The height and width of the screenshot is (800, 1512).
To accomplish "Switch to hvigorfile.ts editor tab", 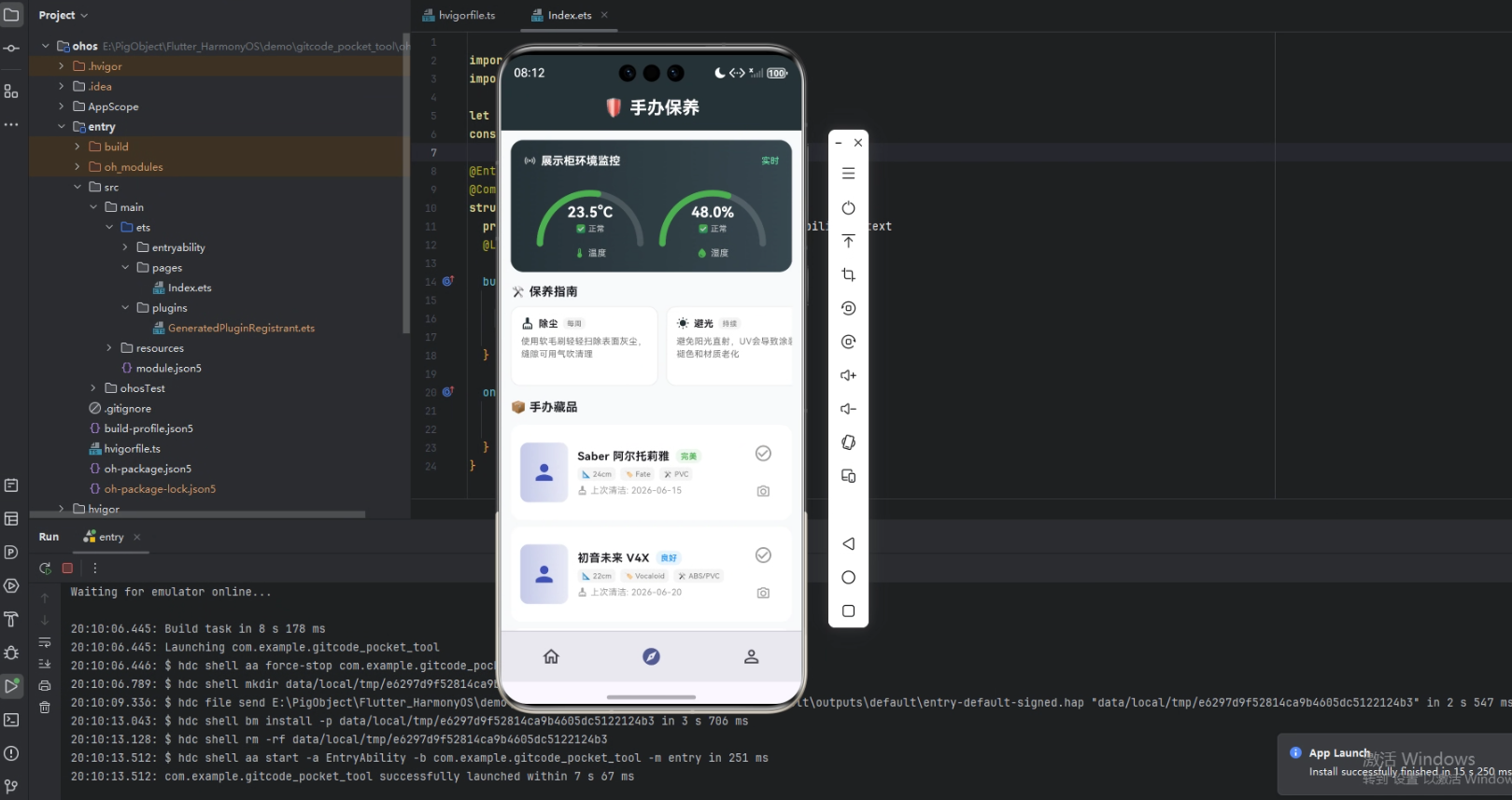I will 459,15.
